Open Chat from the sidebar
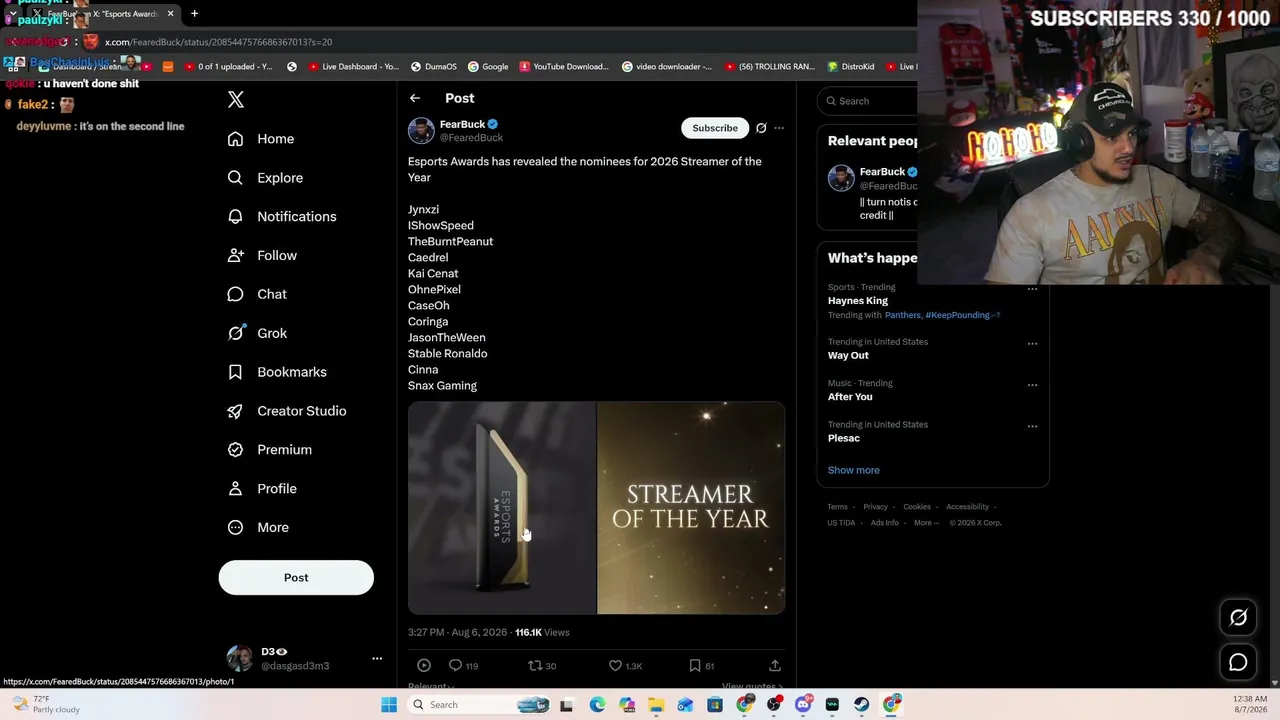Image resolution: width=1280 pixels, height=720 pixels. (x=257, y=294)
